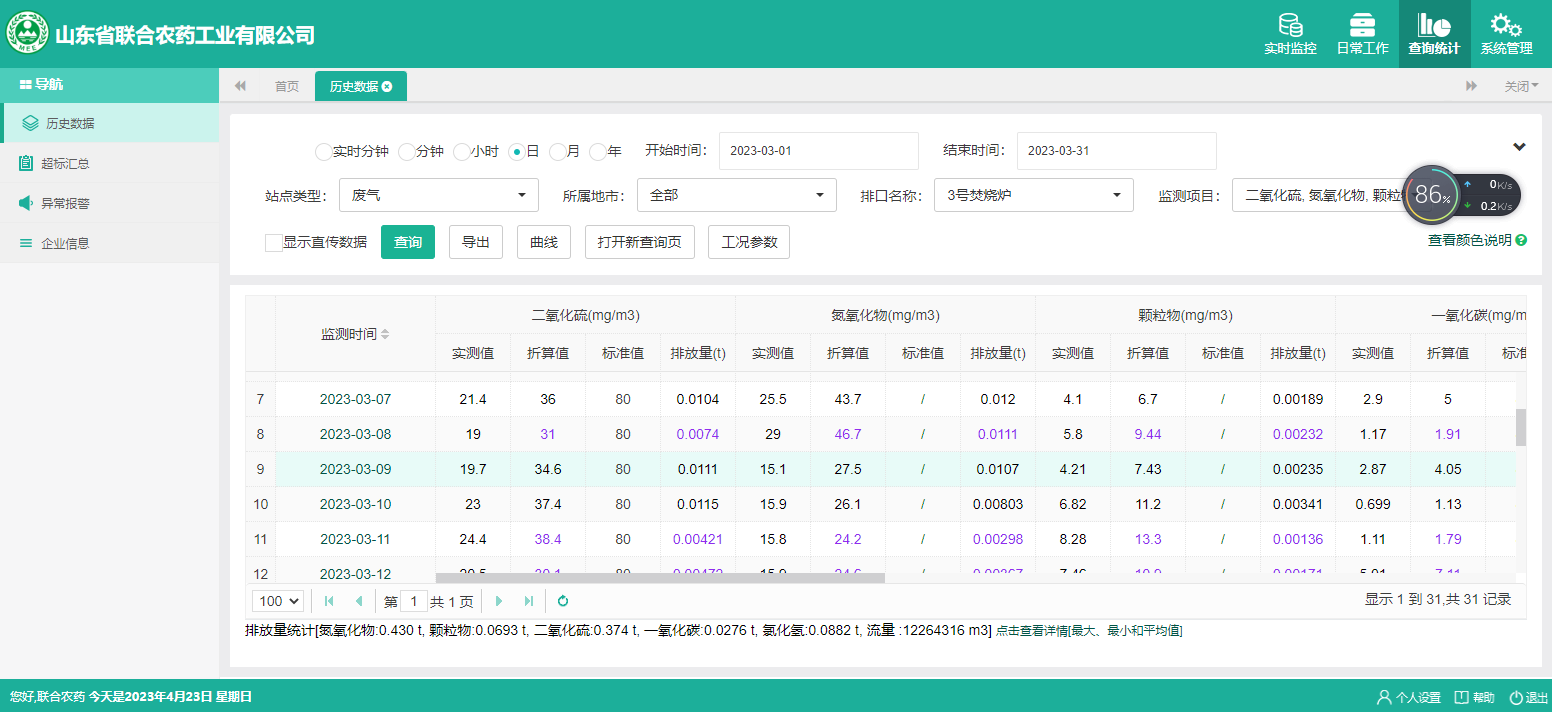Click the table's vertical scrollbar thumb

[x=1521, y=427]
